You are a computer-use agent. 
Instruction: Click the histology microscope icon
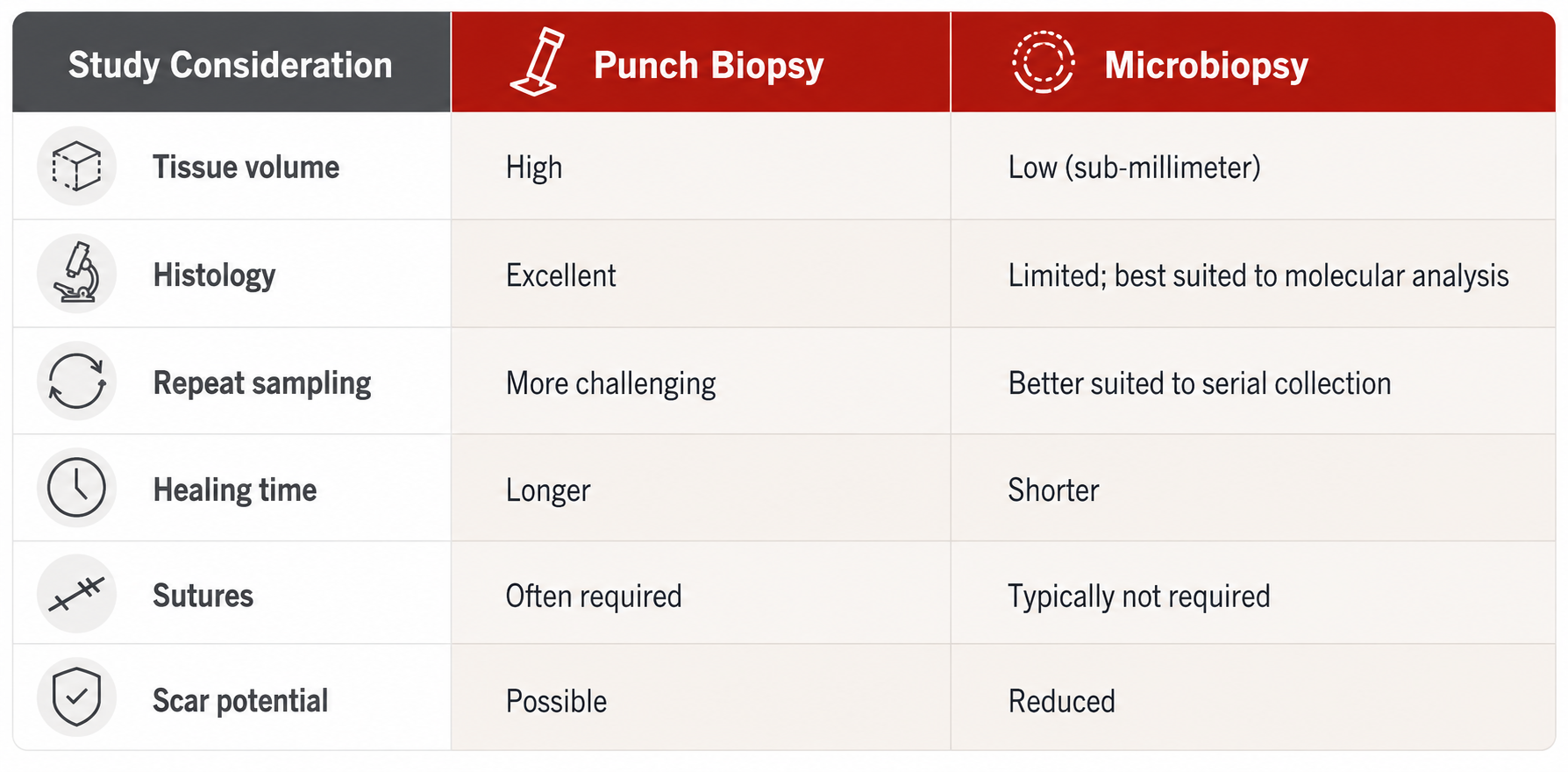pyautogui.click(x=76, y=273)
